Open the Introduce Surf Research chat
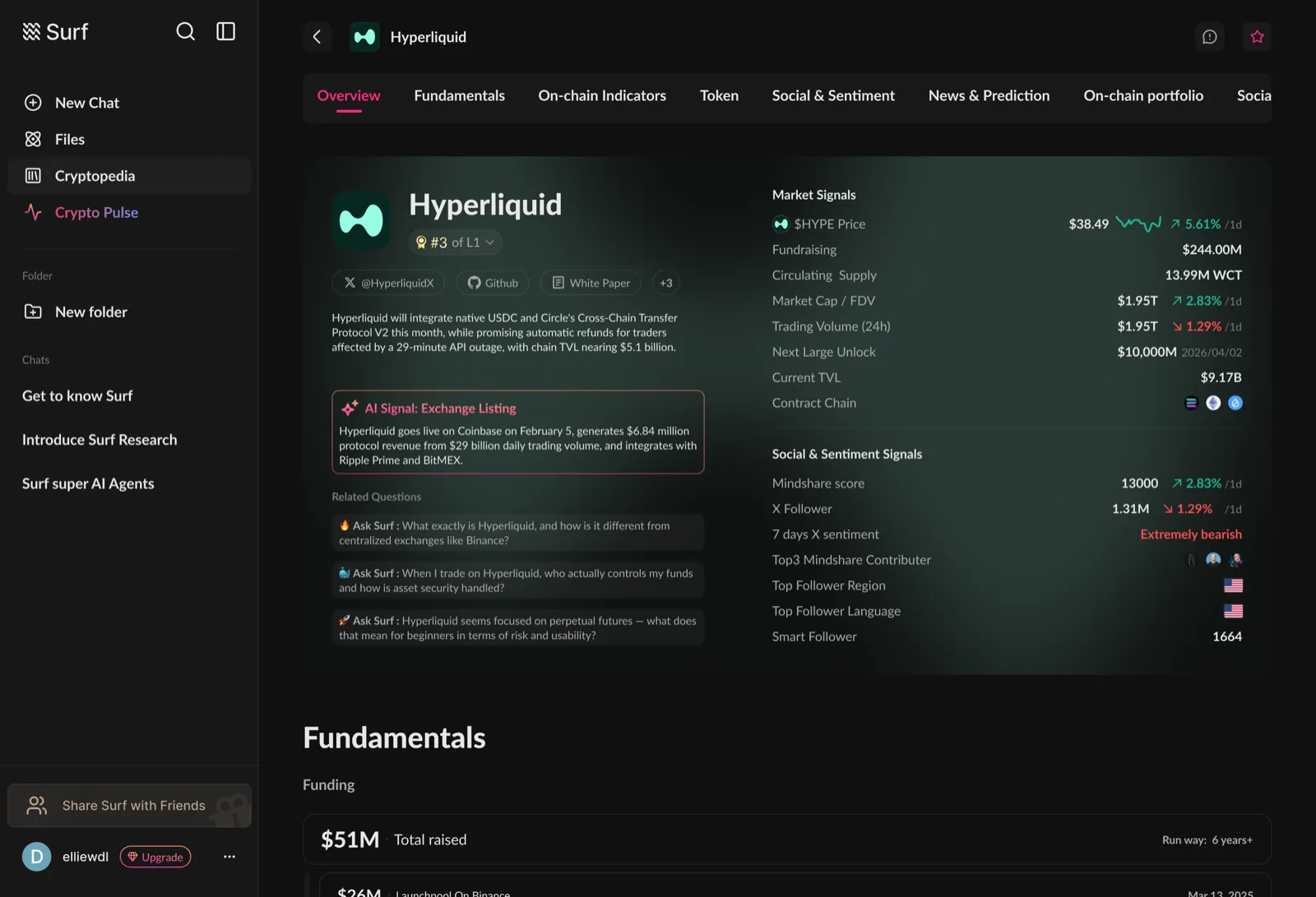 point(100,440)
